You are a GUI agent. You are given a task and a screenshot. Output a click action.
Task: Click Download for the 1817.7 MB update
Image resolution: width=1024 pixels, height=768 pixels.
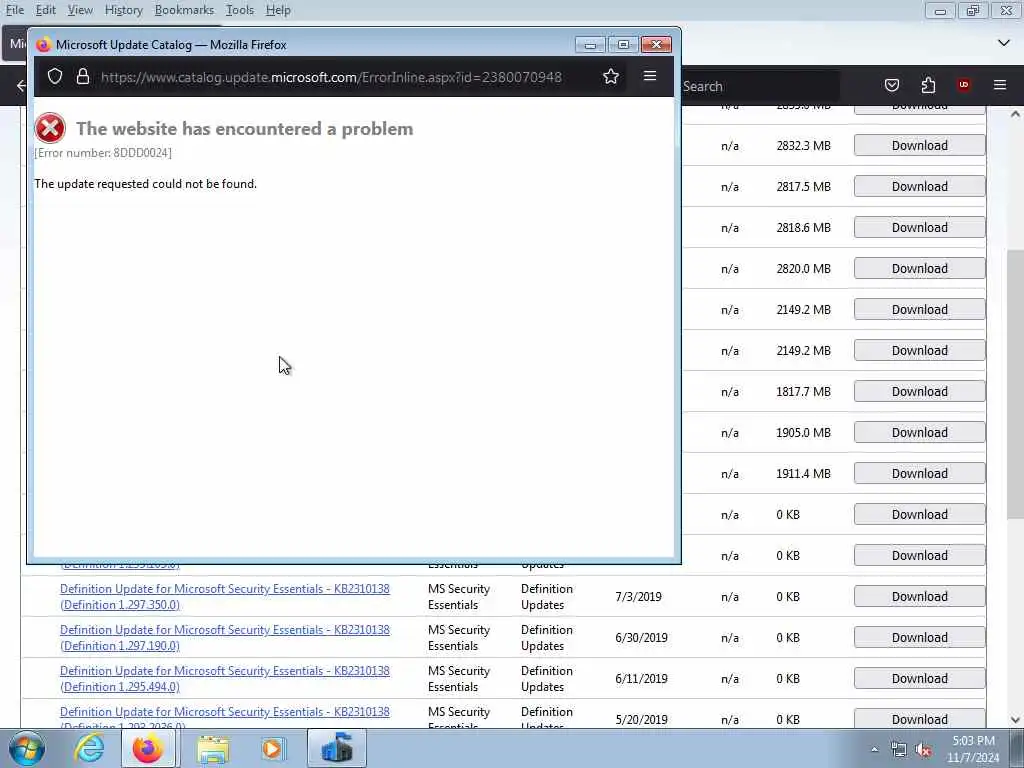click(x=920, y=392)
